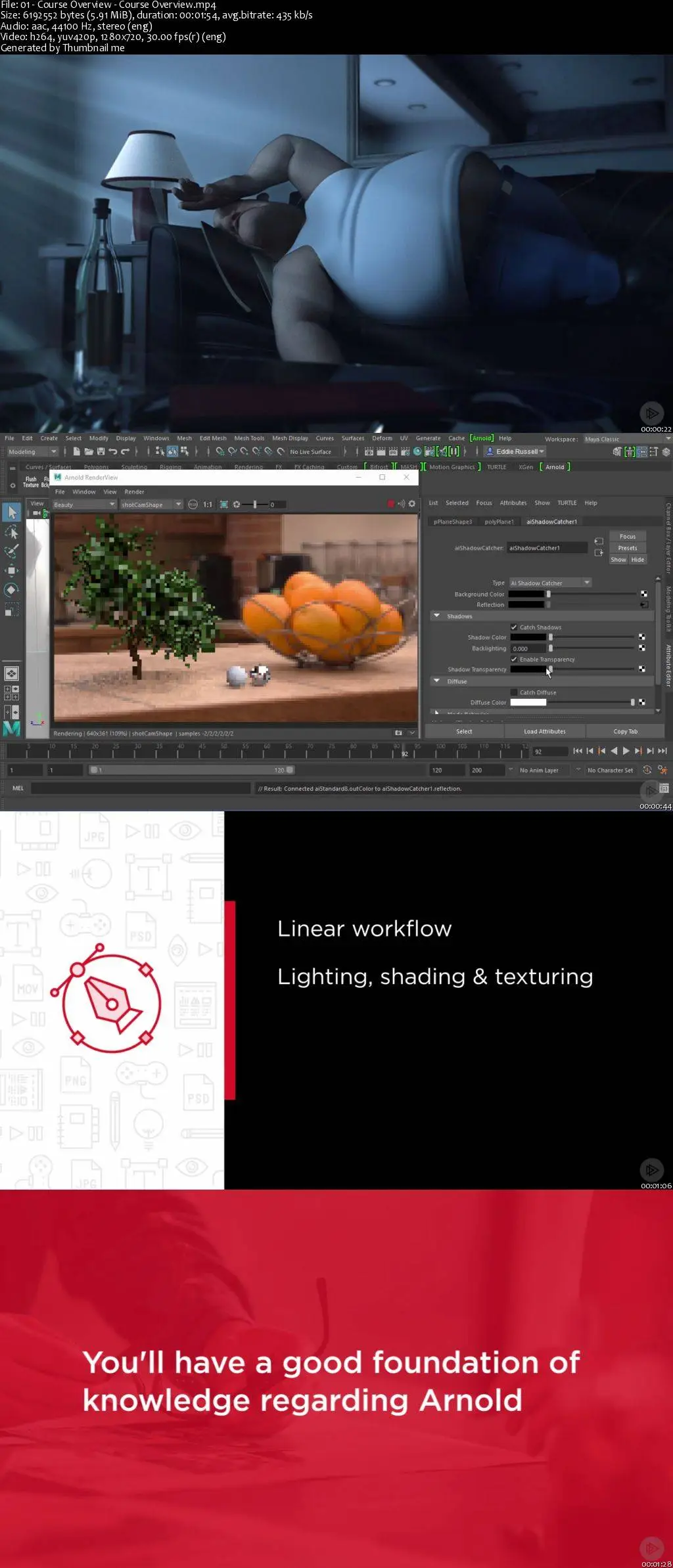Open the Mesh Tools menu
This screenshot has height=1568, width=673.
tap(249, 438)
